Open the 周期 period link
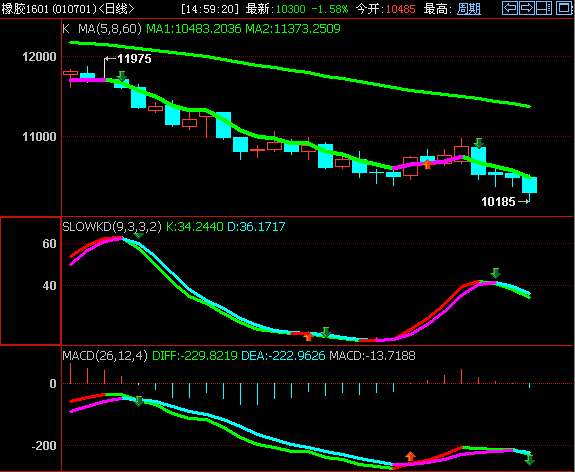The width and height of the screenshot is (575, 472). tap(469, 8)
